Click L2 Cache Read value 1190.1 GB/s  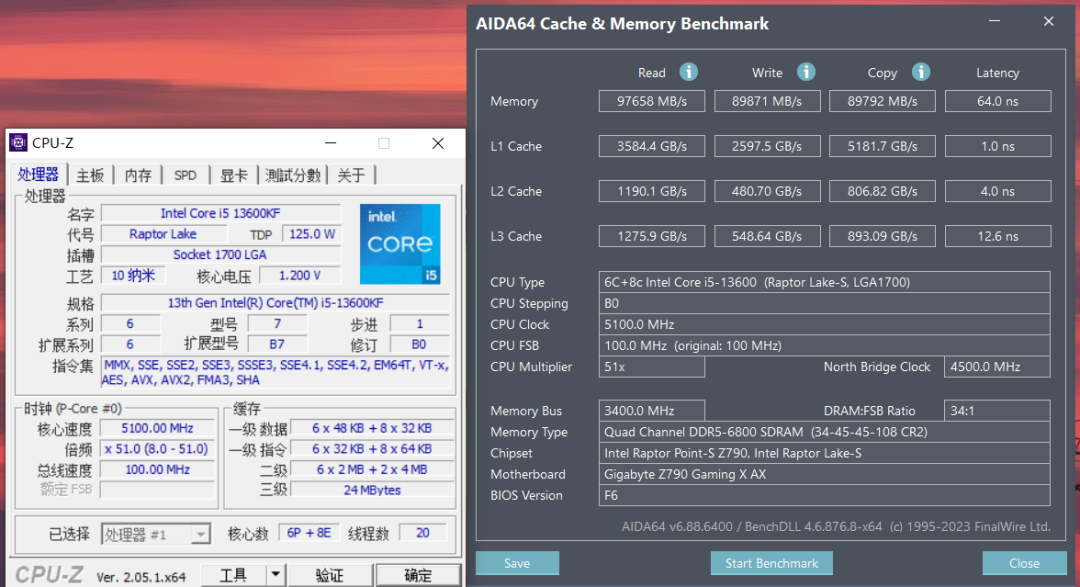[652, 191]
